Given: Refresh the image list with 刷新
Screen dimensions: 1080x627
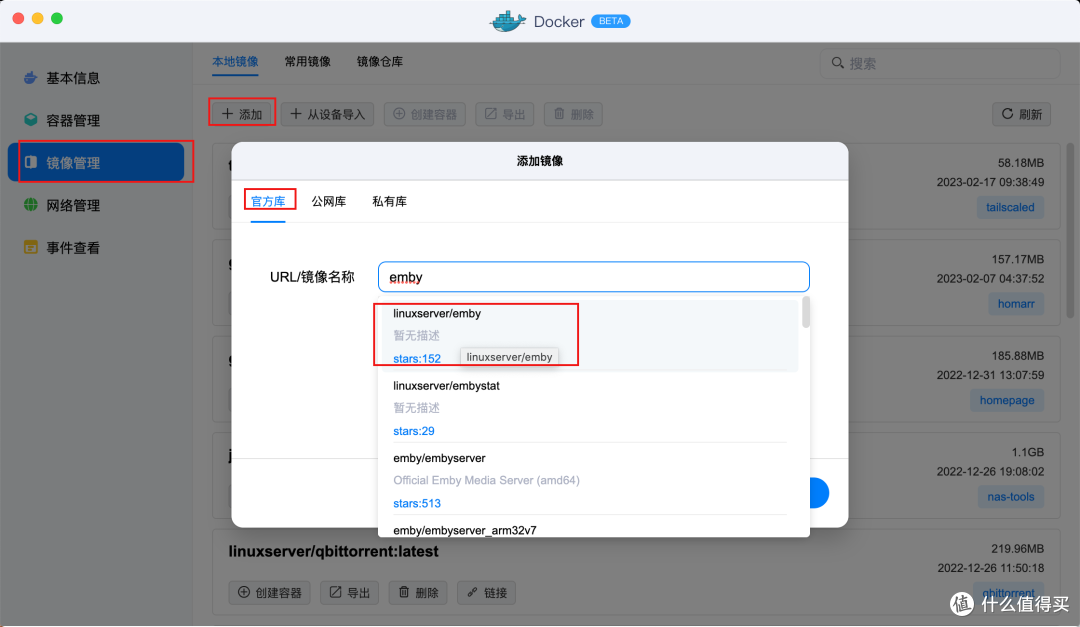Looking at the screenshot, I should (x=1021, y=114).
